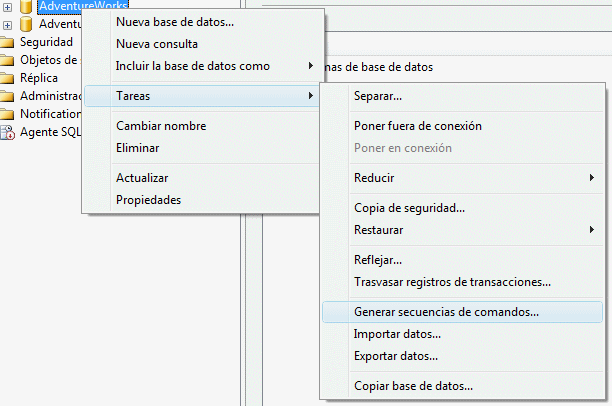Click the AdventureWorks database cylinder icon
The image size is (612, 406).
click(x=26, y=6)
